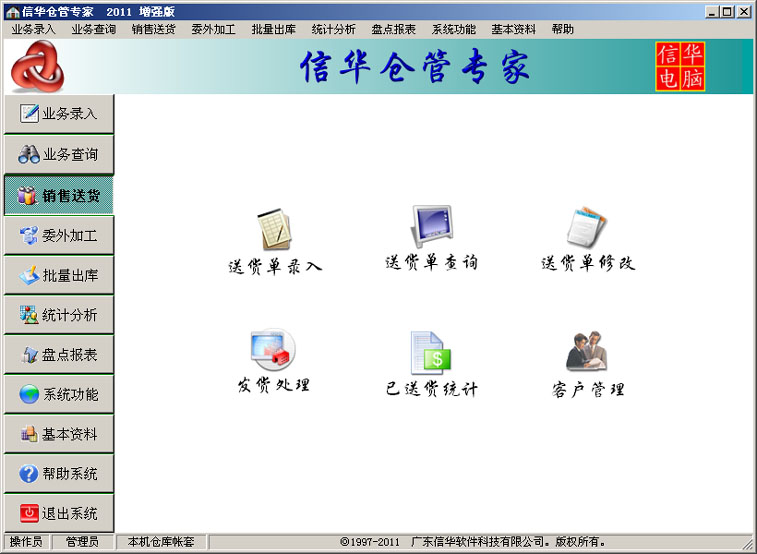Open the 业务录入 menu in the menu bar
757x554 pixels.
tap(33, 29)
